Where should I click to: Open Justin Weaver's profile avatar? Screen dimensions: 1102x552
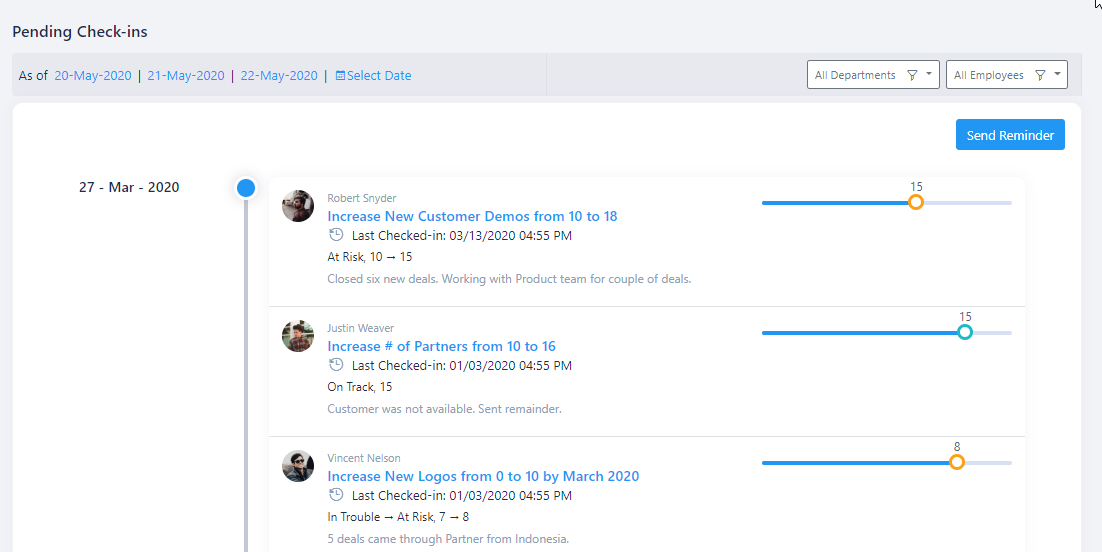298,336
